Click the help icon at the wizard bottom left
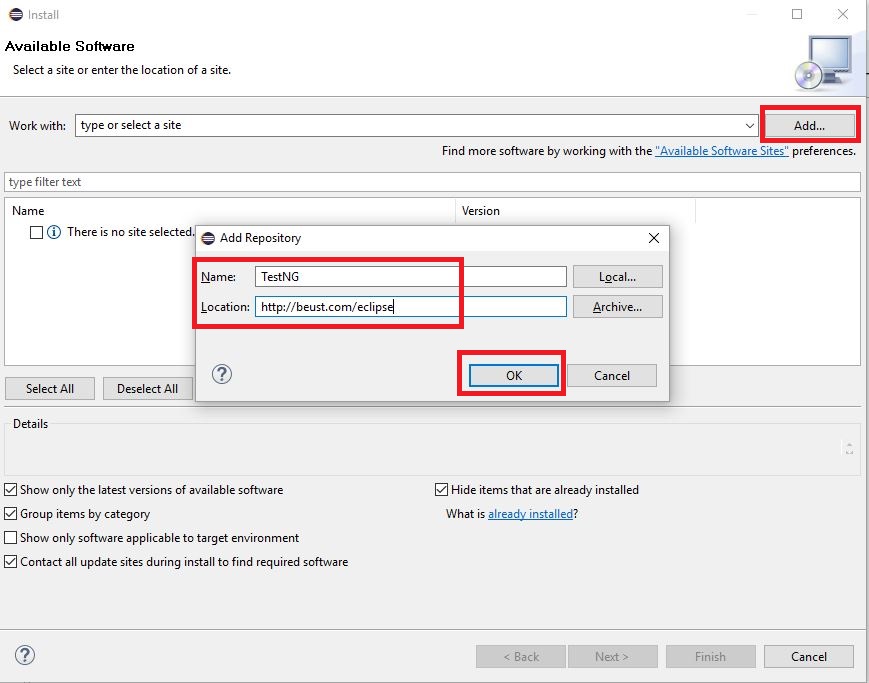 point(24,655)
